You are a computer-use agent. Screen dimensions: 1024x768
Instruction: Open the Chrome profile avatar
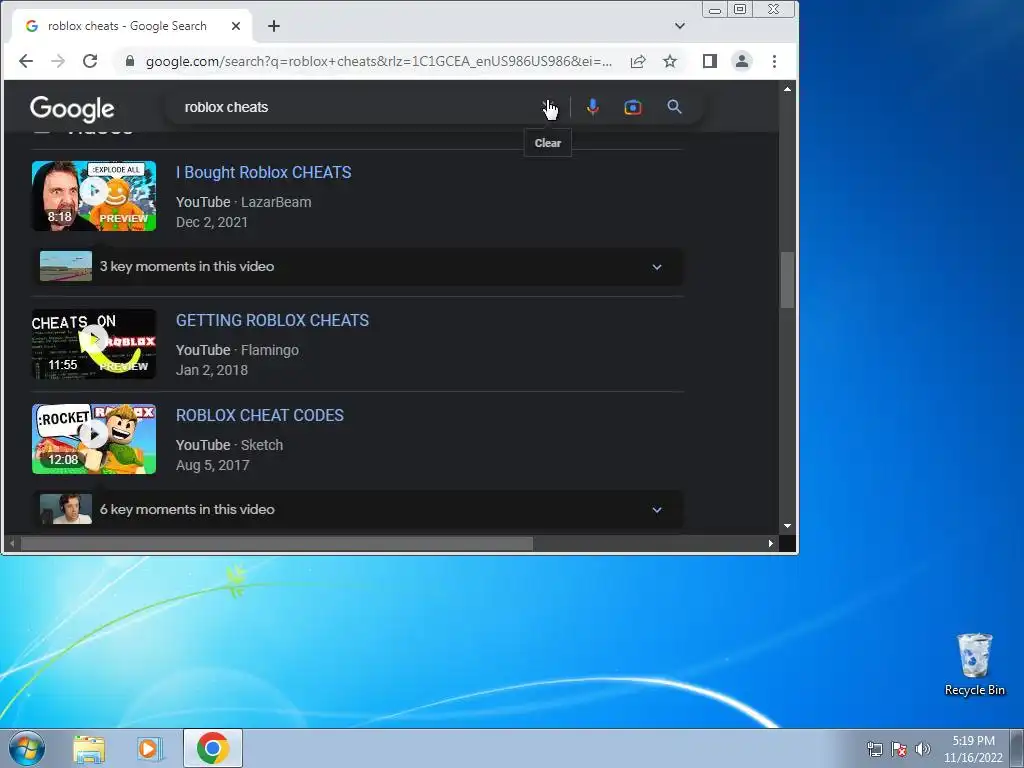[742, 61]
